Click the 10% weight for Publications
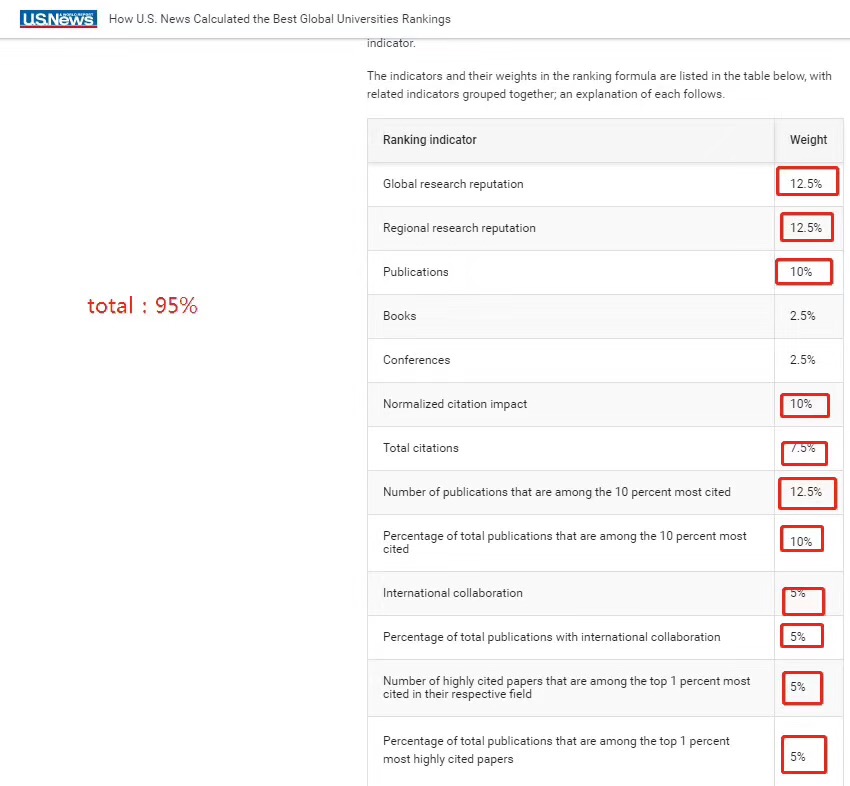 pyautogui.click(x=801, y=272)
